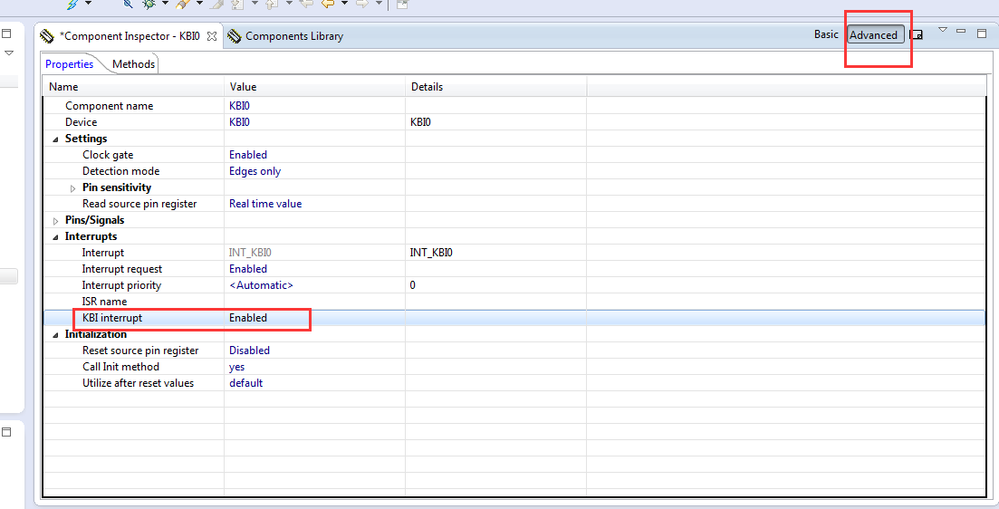Click the maximize icon in upper left panel

tap(6, 33)
